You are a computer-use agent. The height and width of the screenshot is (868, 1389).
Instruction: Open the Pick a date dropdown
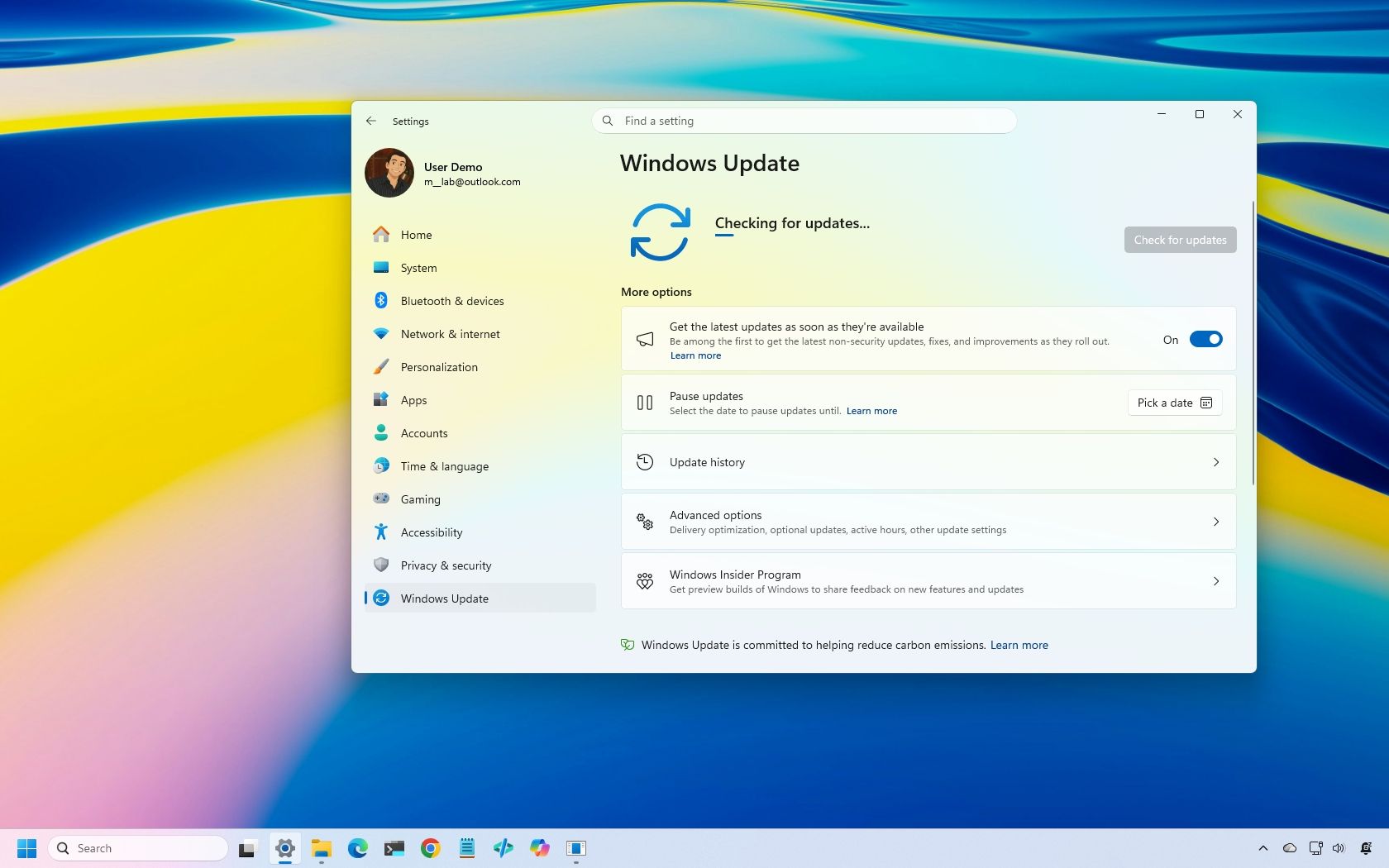click(1175, 403)
